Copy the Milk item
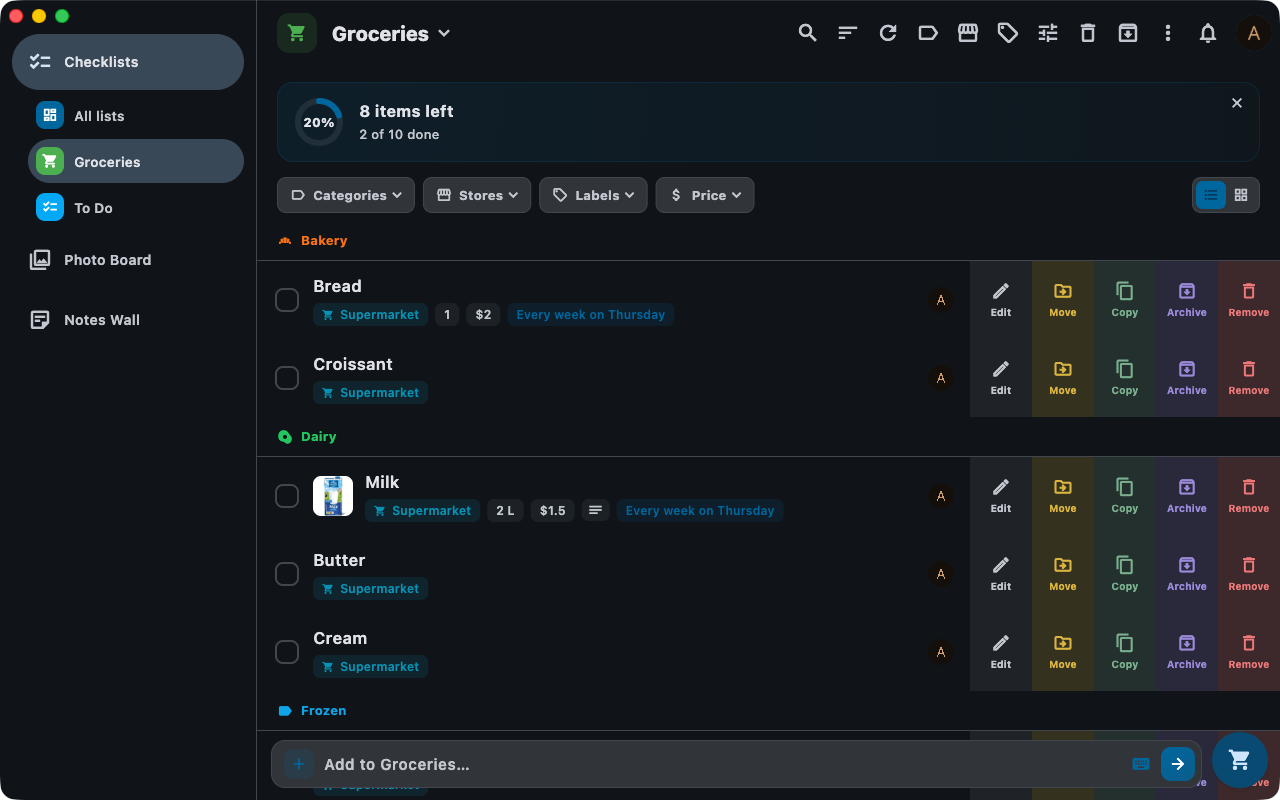 point(1125,496)
